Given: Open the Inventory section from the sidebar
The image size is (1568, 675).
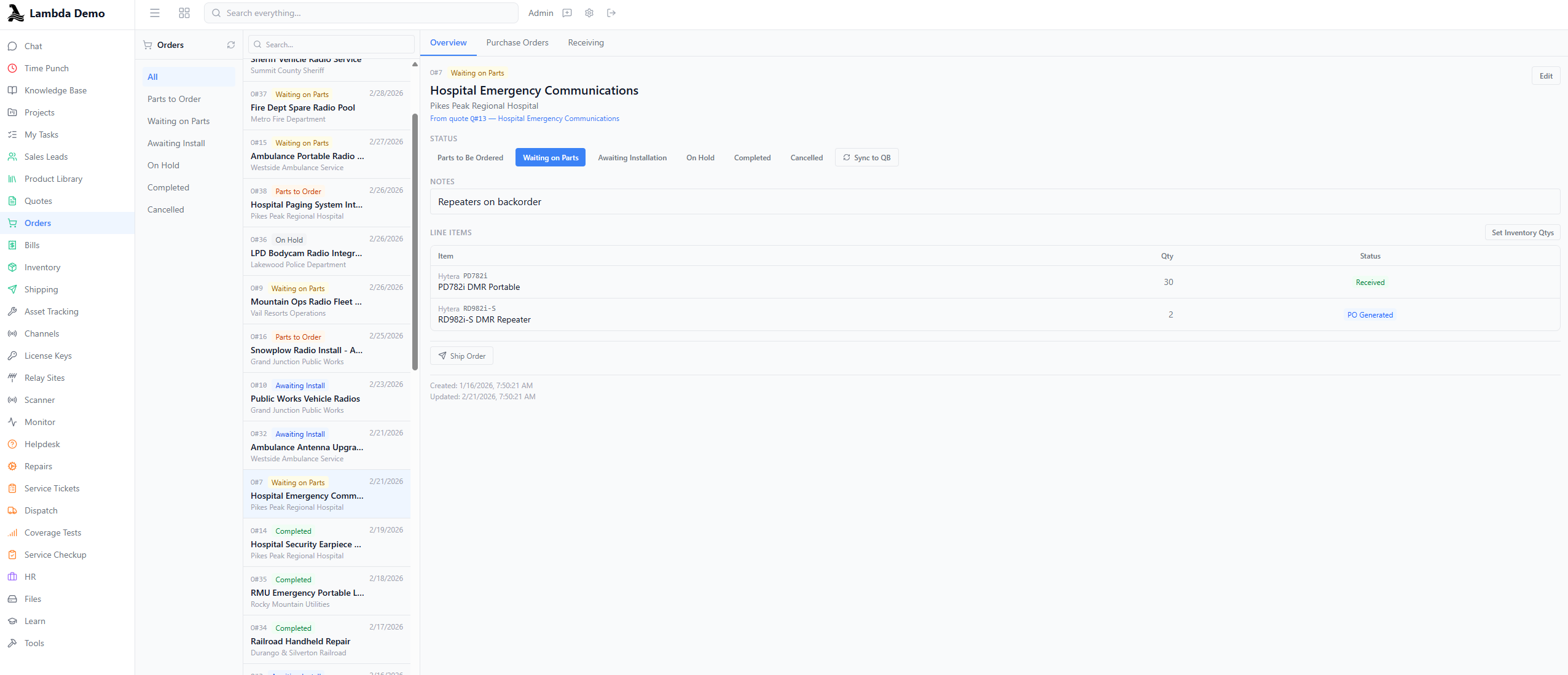Looking at the screenshot, I should coord(42,267).
